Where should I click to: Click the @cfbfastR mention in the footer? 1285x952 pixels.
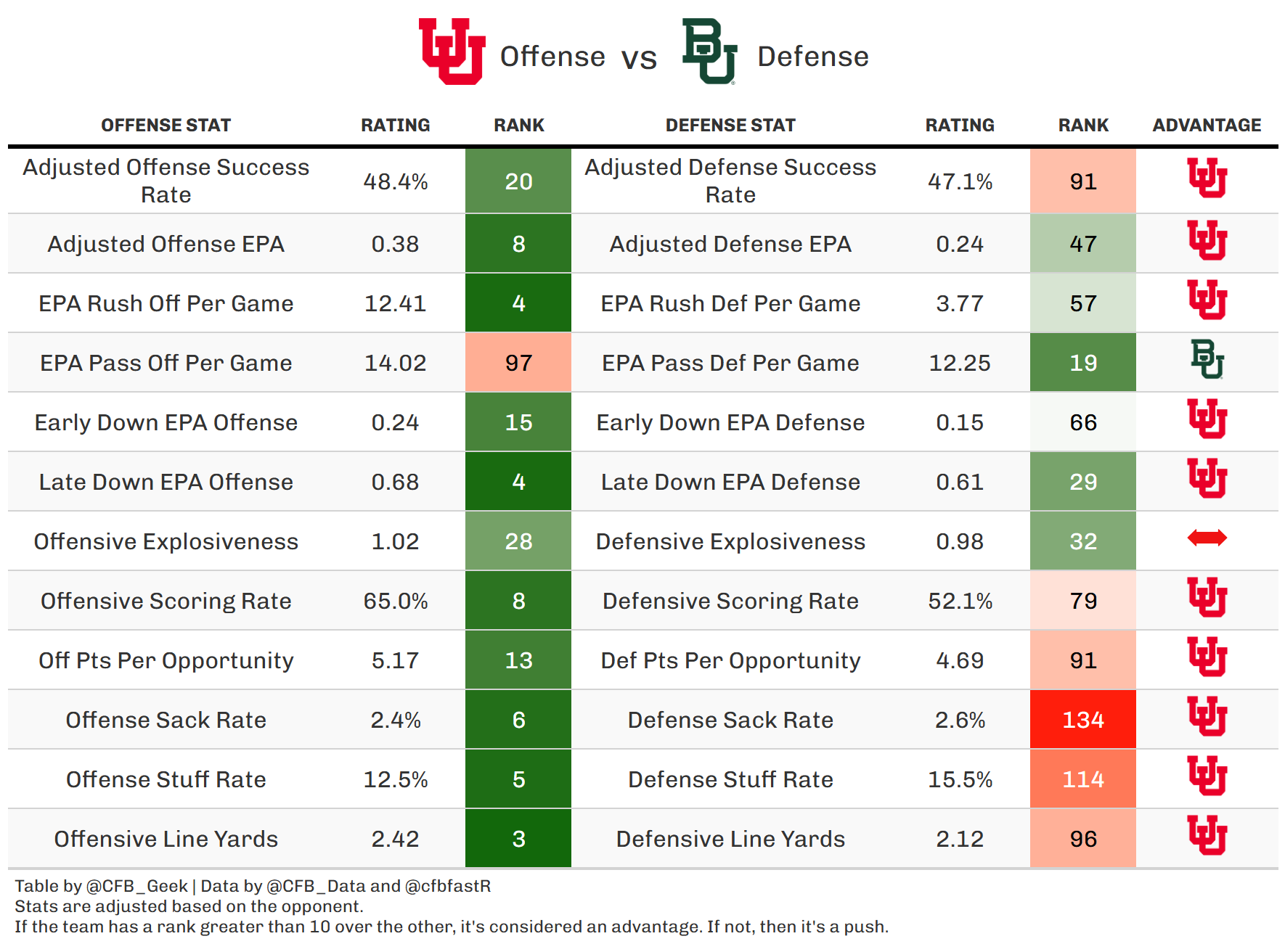point(448,886)
